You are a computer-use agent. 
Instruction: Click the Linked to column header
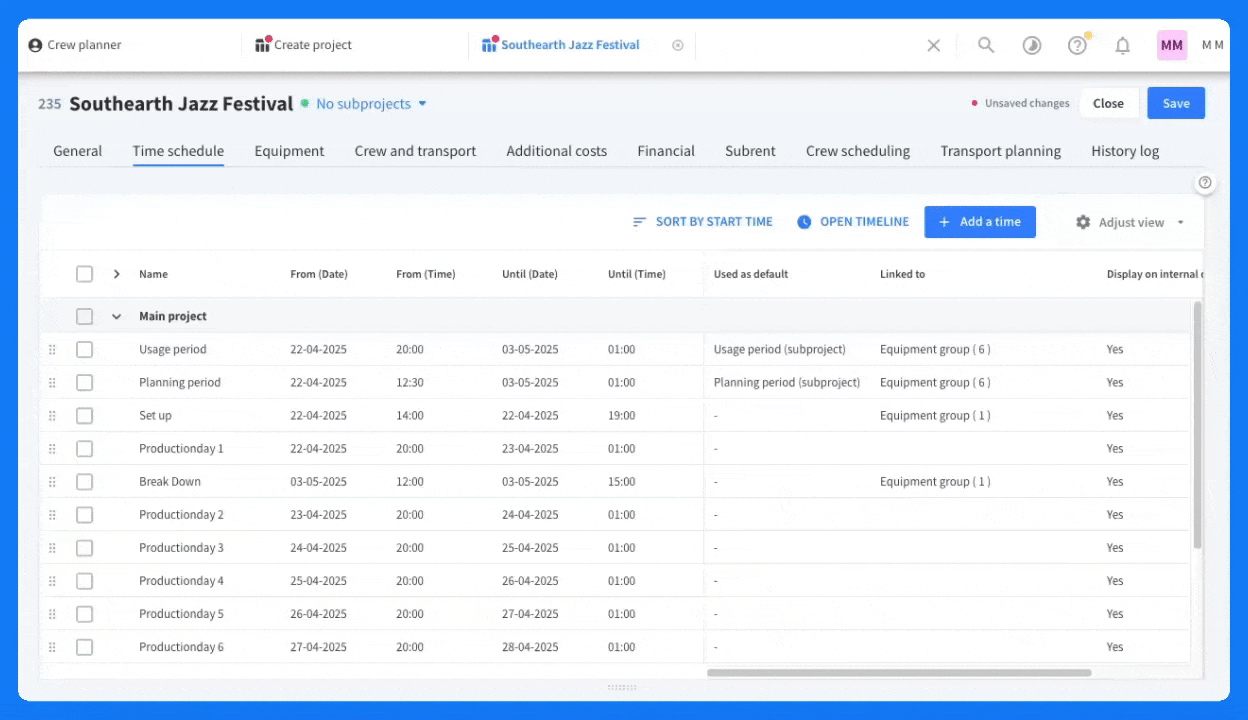coord(902,274)
